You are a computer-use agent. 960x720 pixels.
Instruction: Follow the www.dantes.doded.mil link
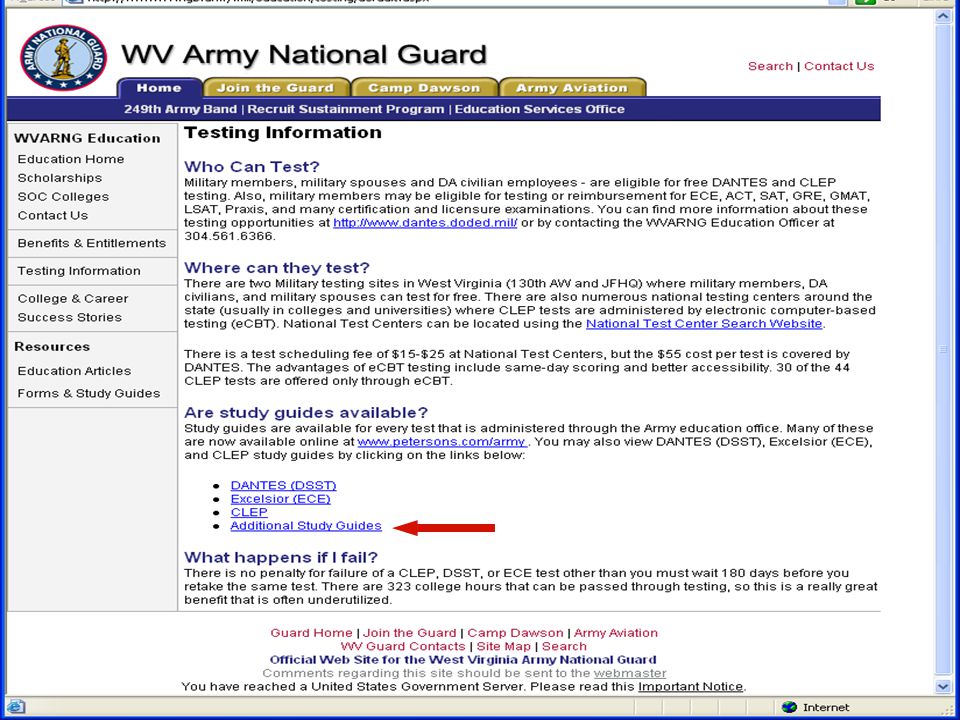pyautogui.click(x=425, y=223)
